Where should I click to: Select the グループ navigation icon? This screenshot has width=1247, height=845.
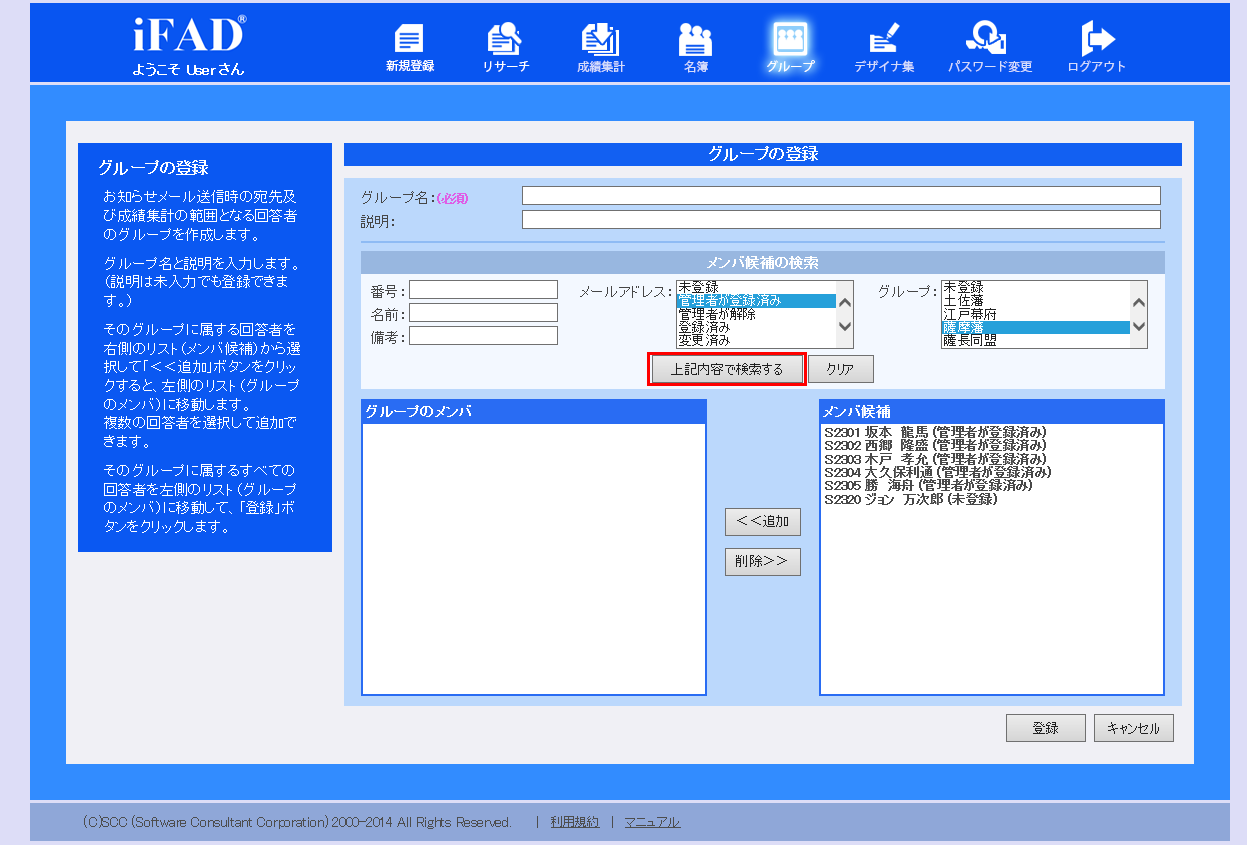790,47
